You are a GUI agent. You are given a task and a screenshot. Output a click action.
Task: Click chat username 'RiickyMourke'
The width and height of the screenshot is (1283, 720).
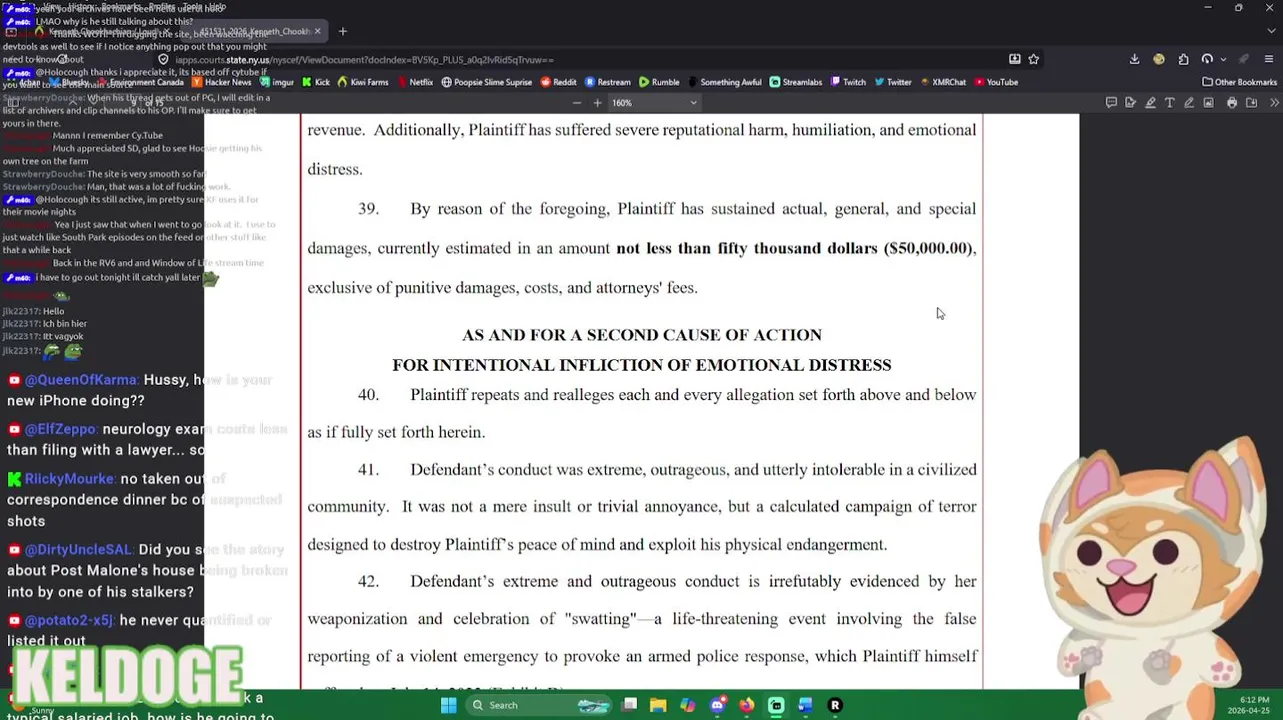pyautogui.click(x=70, y=479)
